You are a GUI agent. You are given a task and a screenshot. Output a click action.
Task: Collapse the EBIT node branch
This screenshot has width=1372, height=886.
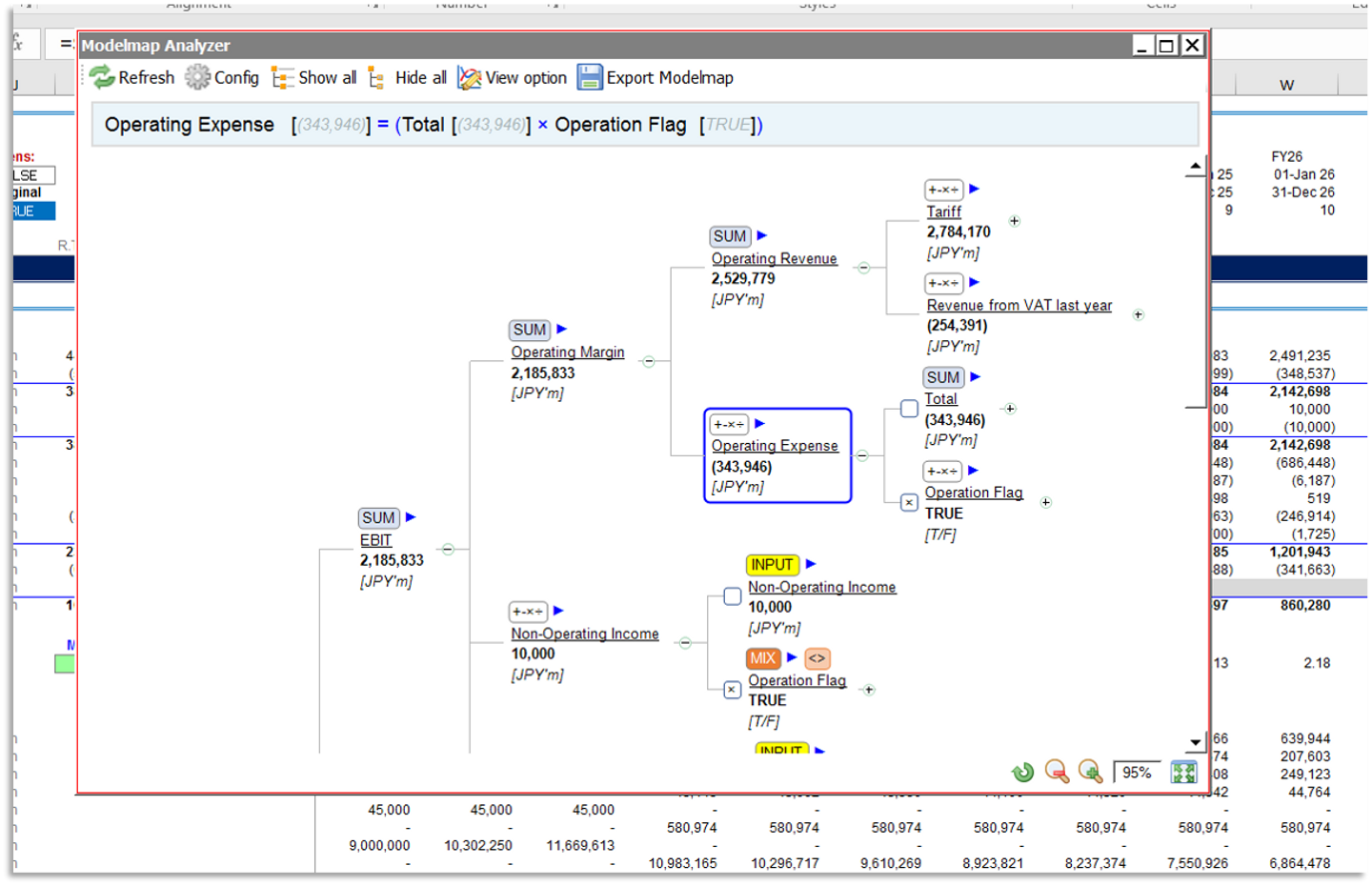click(x=448, y=549)
